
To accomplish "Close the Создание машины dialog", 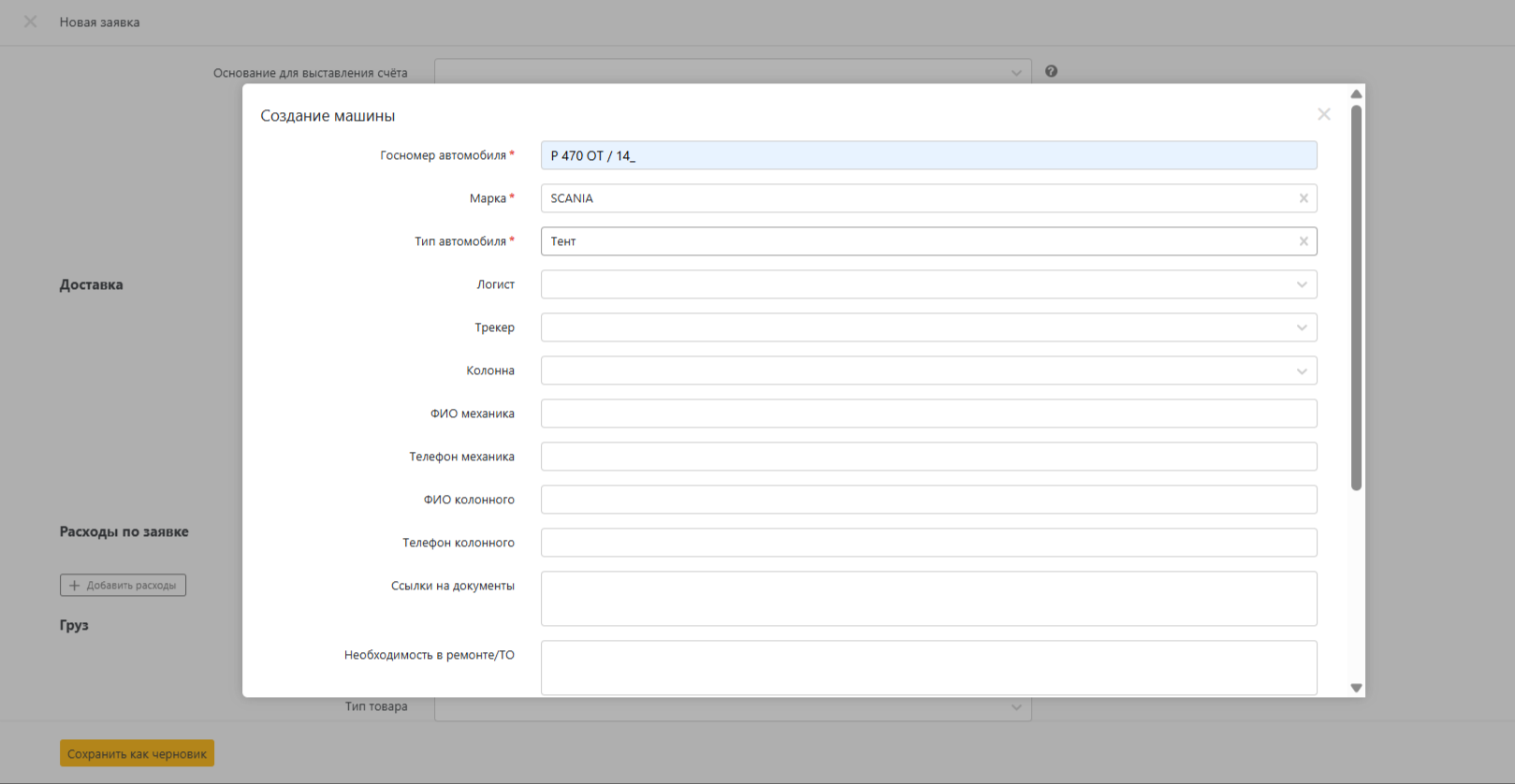I will coord(1323,114).
